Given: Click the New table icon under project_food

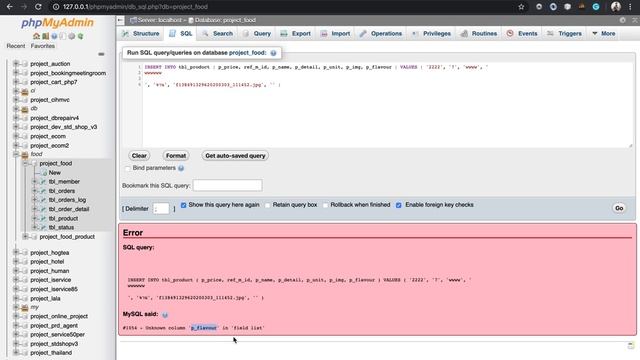Looking at the screenshot, I should [44, 173].
